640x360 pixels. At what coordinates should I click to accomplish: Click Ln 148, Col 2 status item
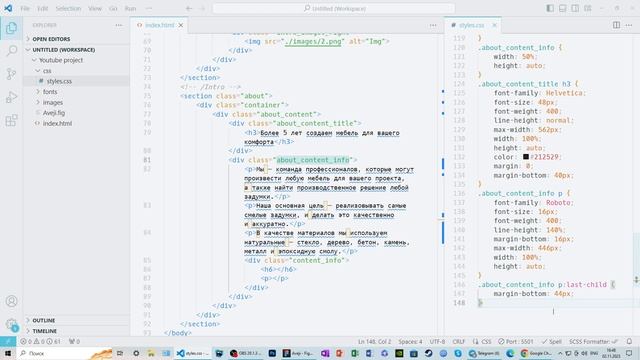click(374, 341)
